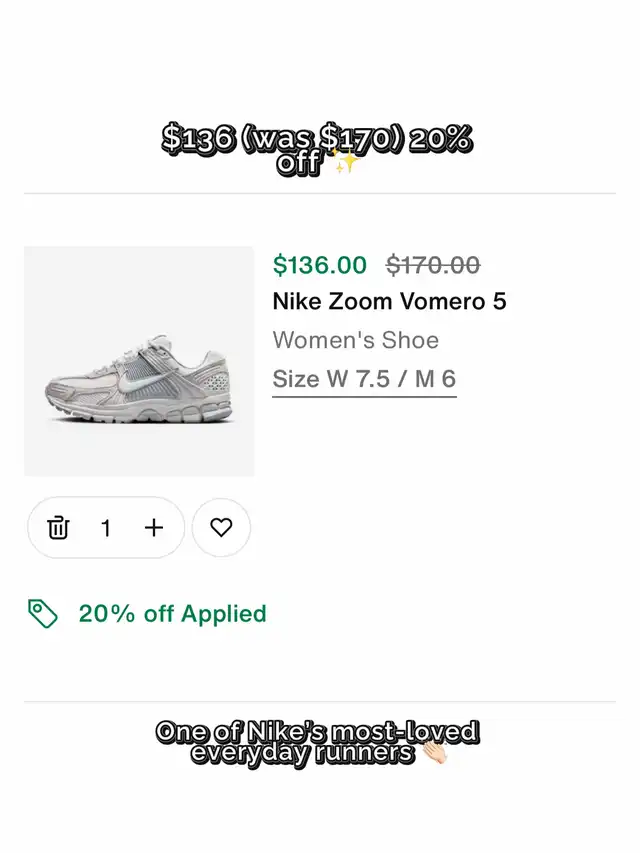This screenshot has width=640, height=853.
Task: Select the quantity number 1
Action: 106,527
